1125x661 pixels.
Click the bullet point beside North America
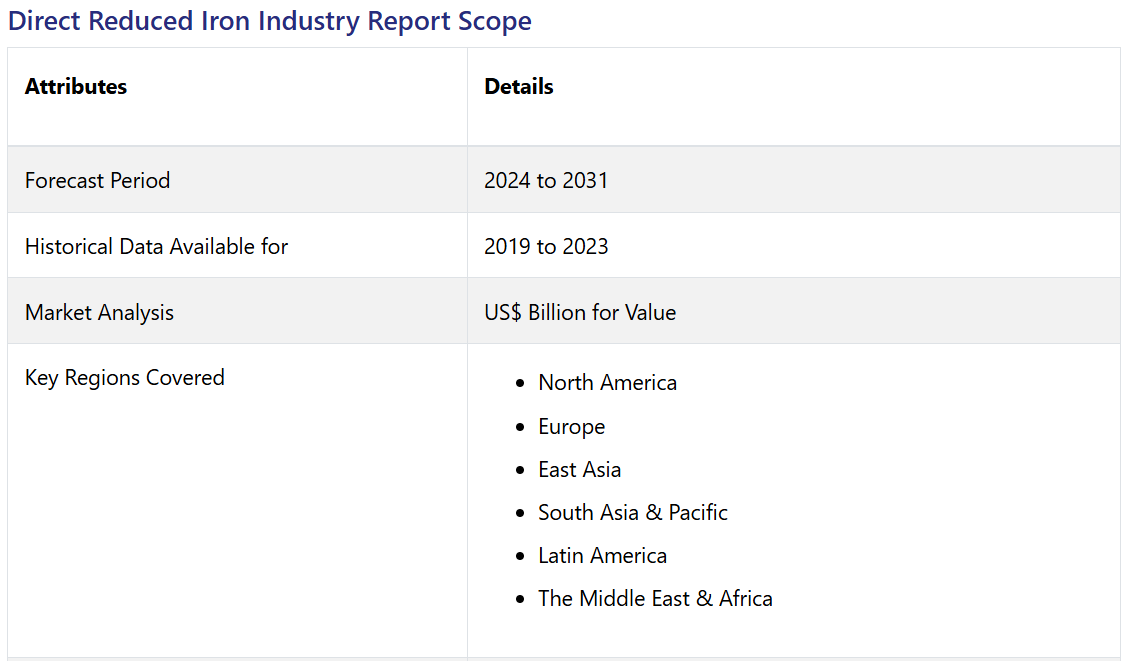point(519,384)
